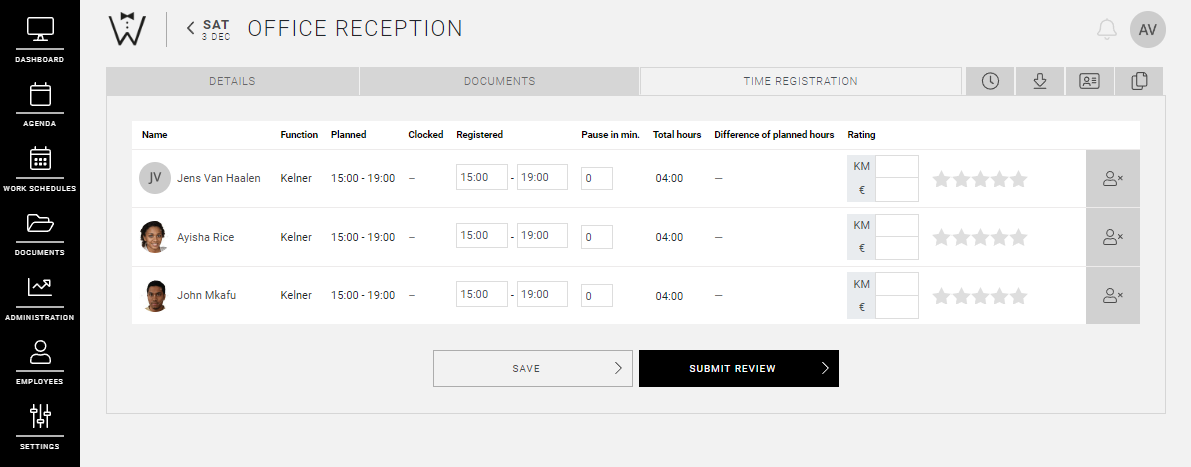Click the notification bell icon
1191x467 pixels.
[1106, 30]
